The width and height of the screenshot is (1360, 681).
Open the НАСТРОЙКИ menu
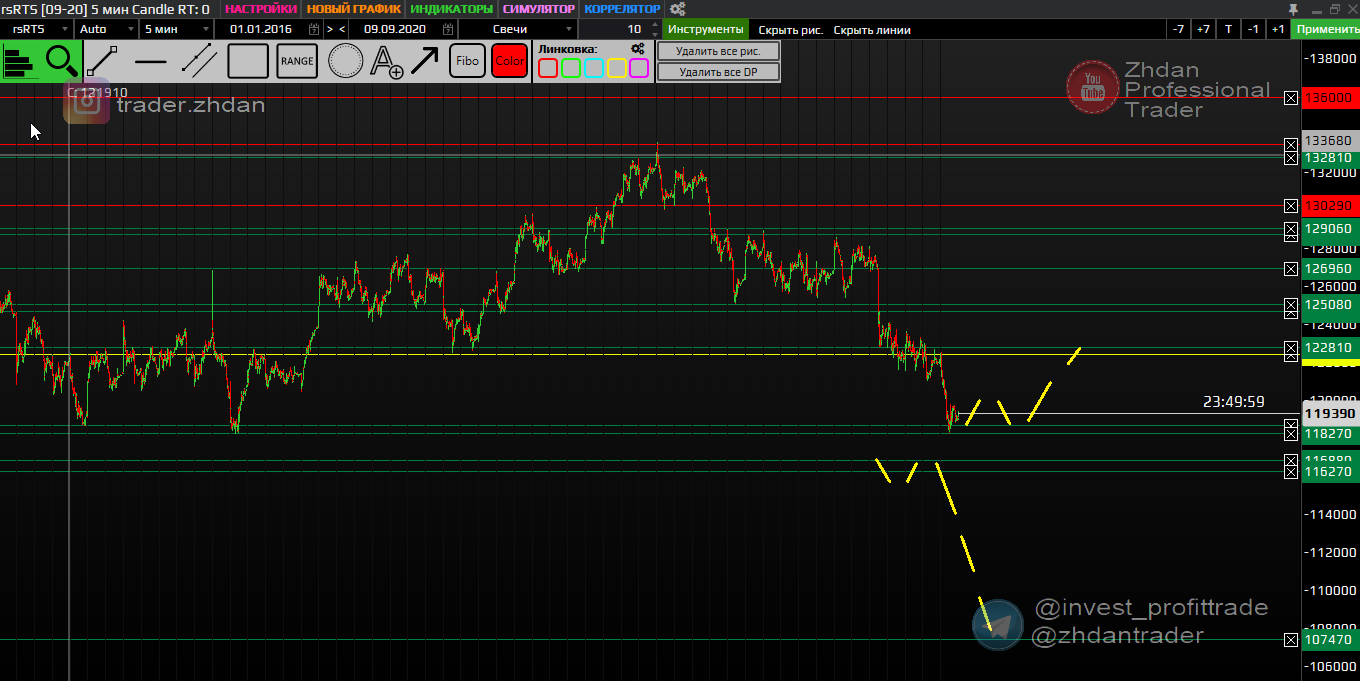pos(261,9)
